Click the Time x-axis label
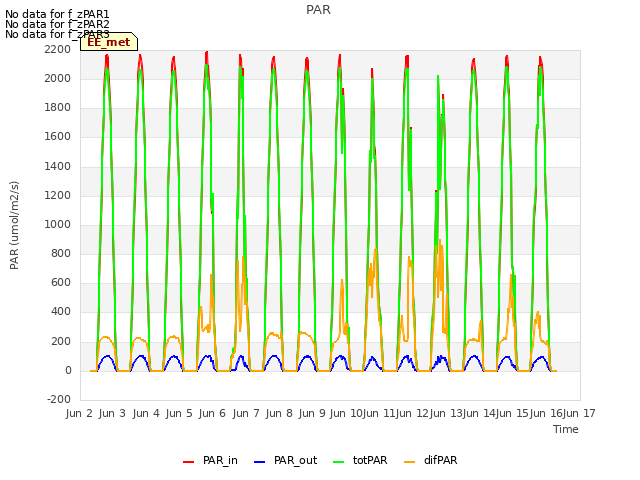Viewport: 640px width, 480px height. [x=566, y=429]
